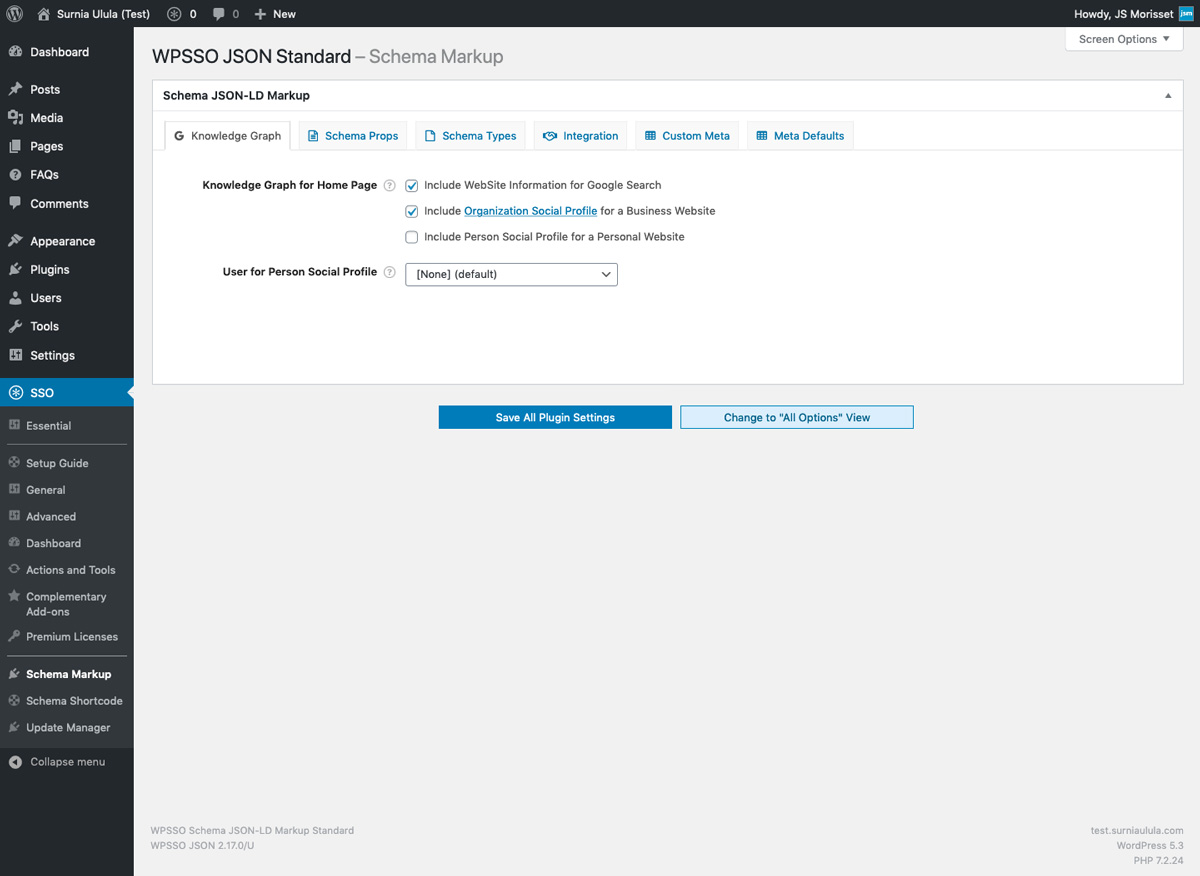This screenshot has width=1200, height=876.
Task: Click help icon beside User for Person Social Profile
Action: (390, 272)
